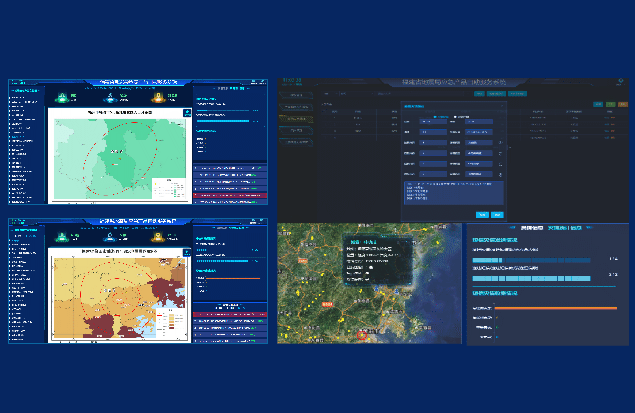Click left cyan button at dialog bottom
The height and width of the screenshot is (413, 635).
tap(482, 215)
